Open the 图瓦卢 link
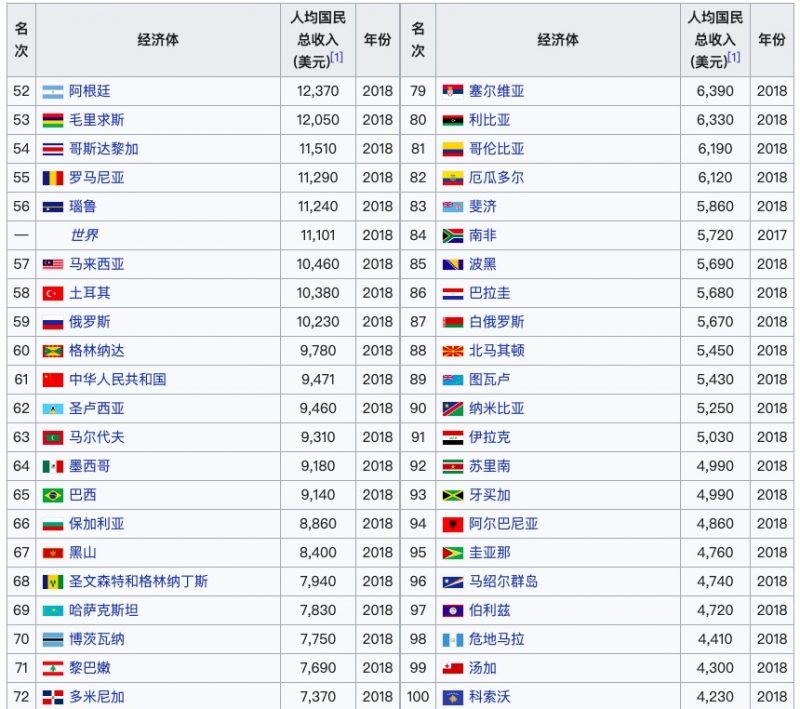800x709 pixels. coord(490,379)
